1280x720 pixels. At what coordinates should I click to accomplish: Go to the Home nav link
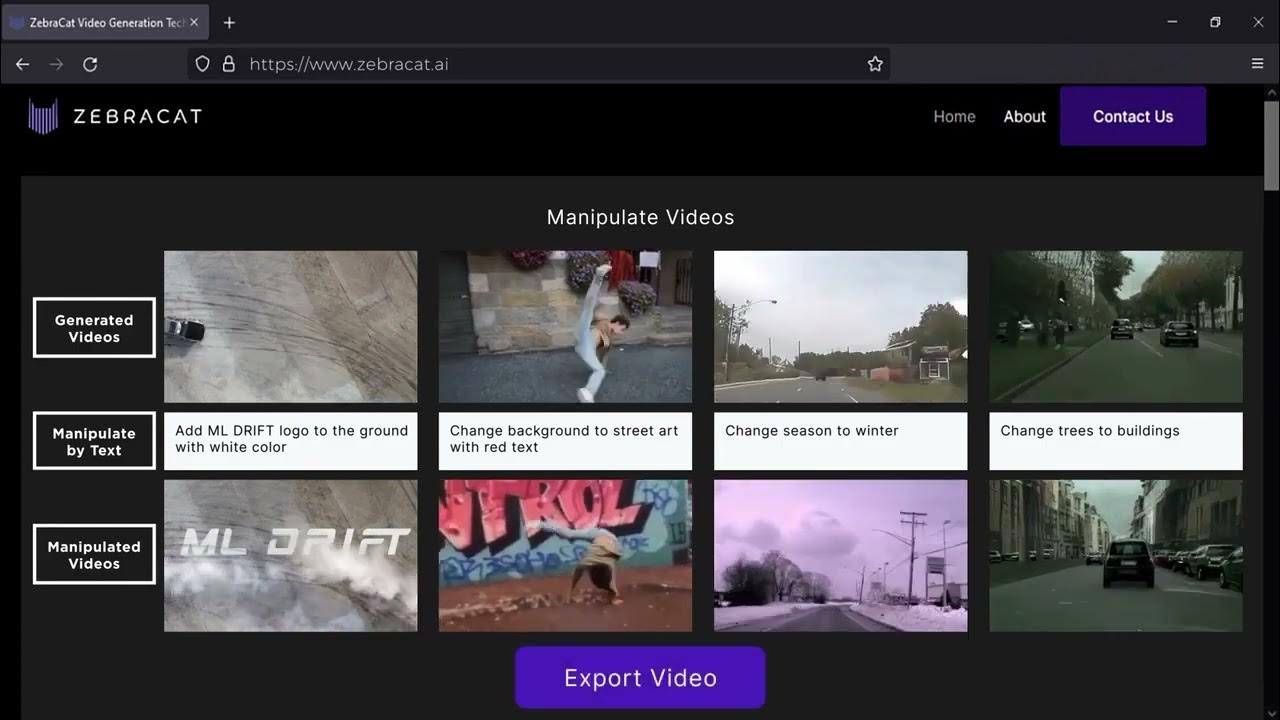954,117
